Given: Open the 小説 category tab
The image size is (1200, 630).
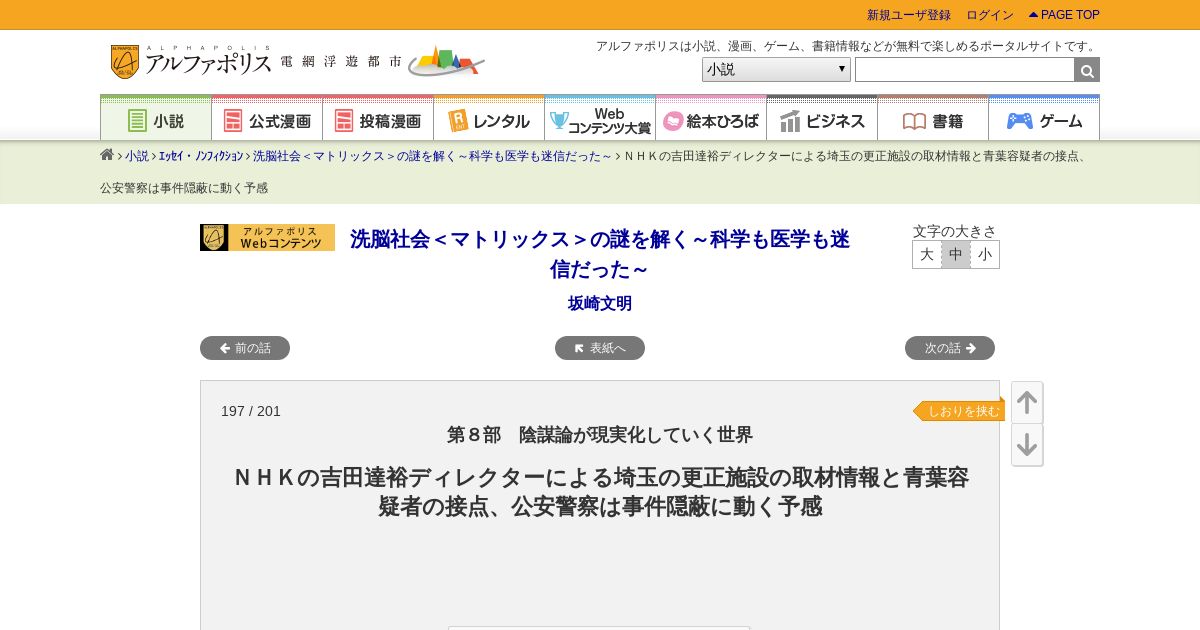Looking at the screenshot, I should pyautogui.click(x=156, y=120).
